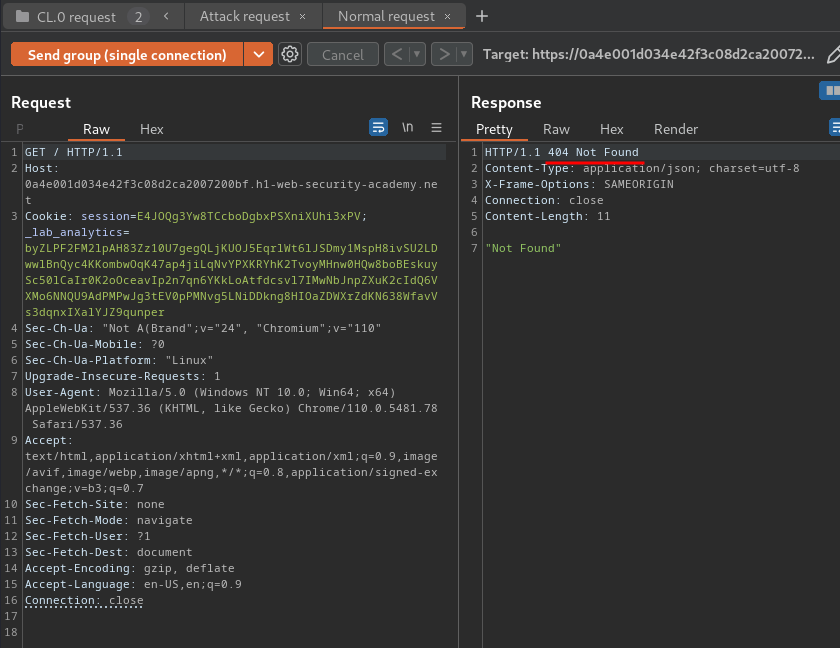
Task: Click the User-Agent header line
Action: 231,408
